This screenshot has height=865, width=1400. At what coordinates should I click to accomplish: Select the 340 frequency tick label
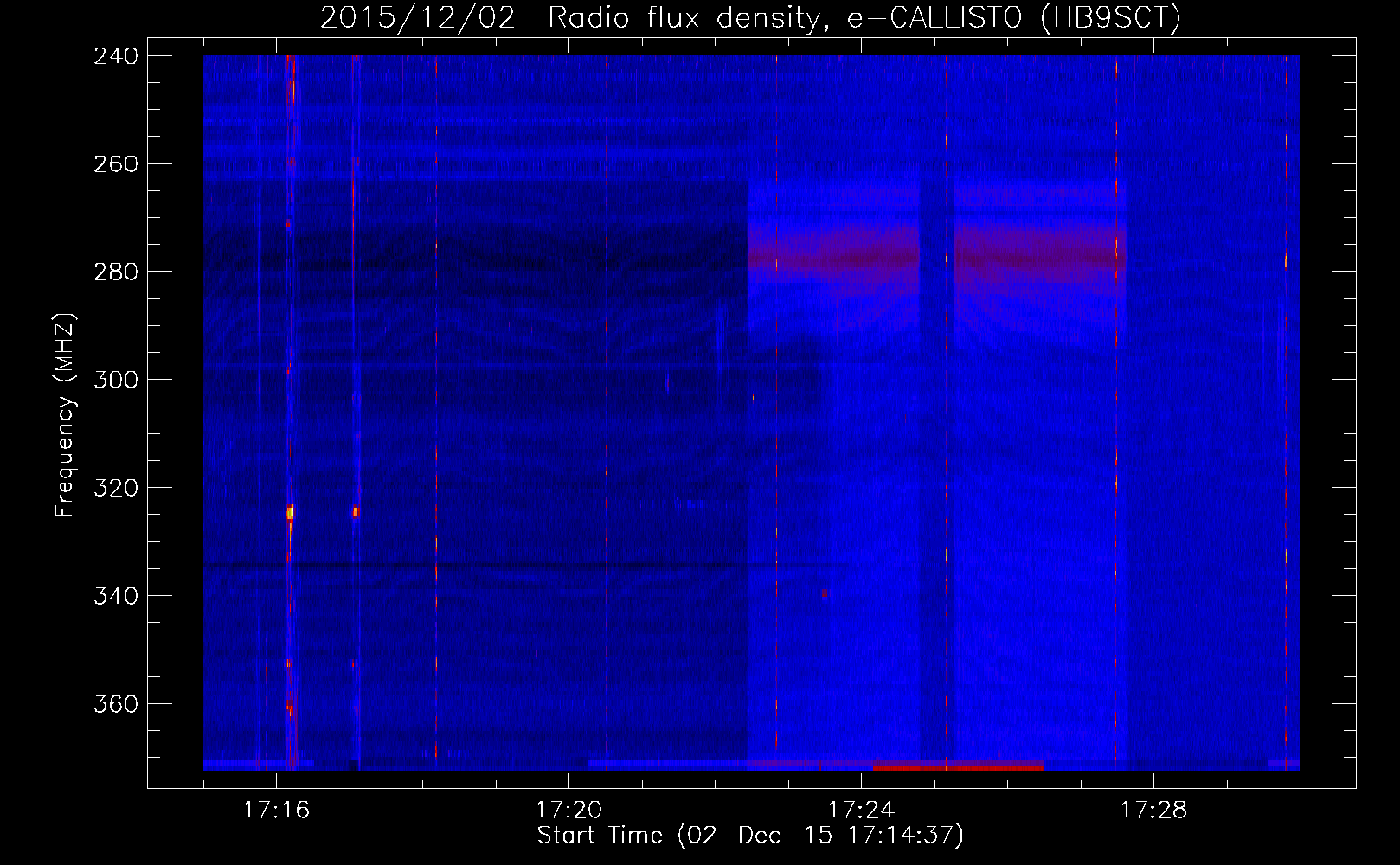click(x=115, y=596)
